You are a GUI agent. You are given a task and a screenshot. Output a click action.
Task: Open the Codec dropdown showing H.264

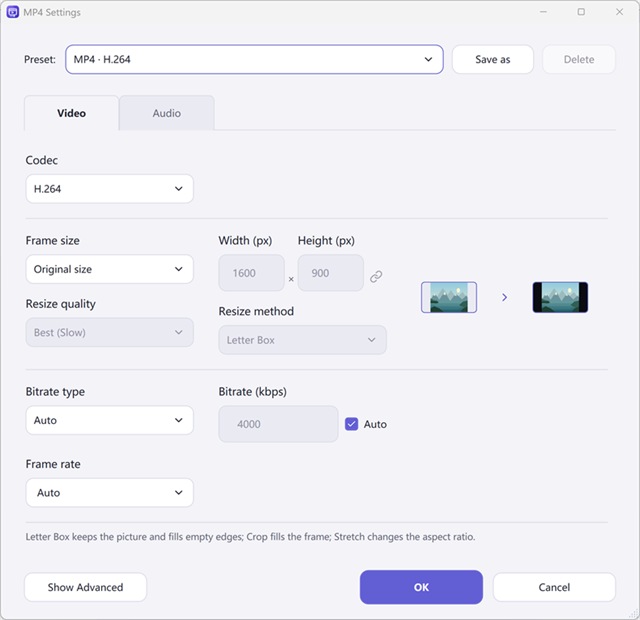pyautogui.click(x=109, y=189)
